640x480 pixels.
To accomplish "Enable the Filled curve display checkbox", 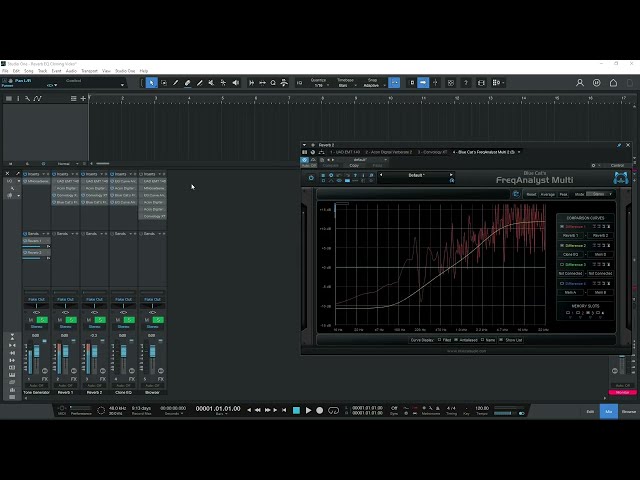I will pyautogui.click(x=440, y=340).
